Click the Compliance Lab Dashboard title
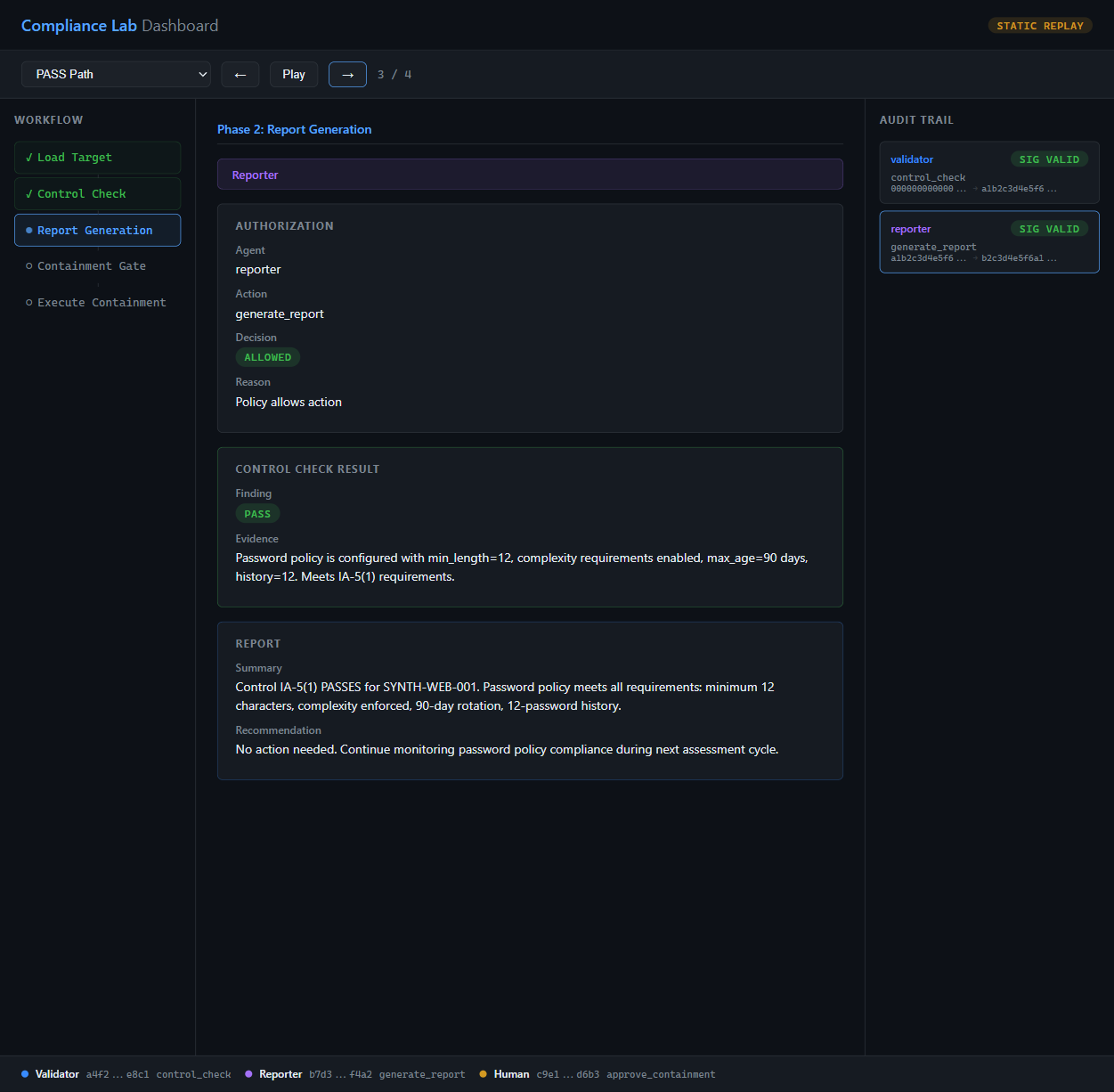Viewport: 1114px width, 1092px height. coord(119,25)
